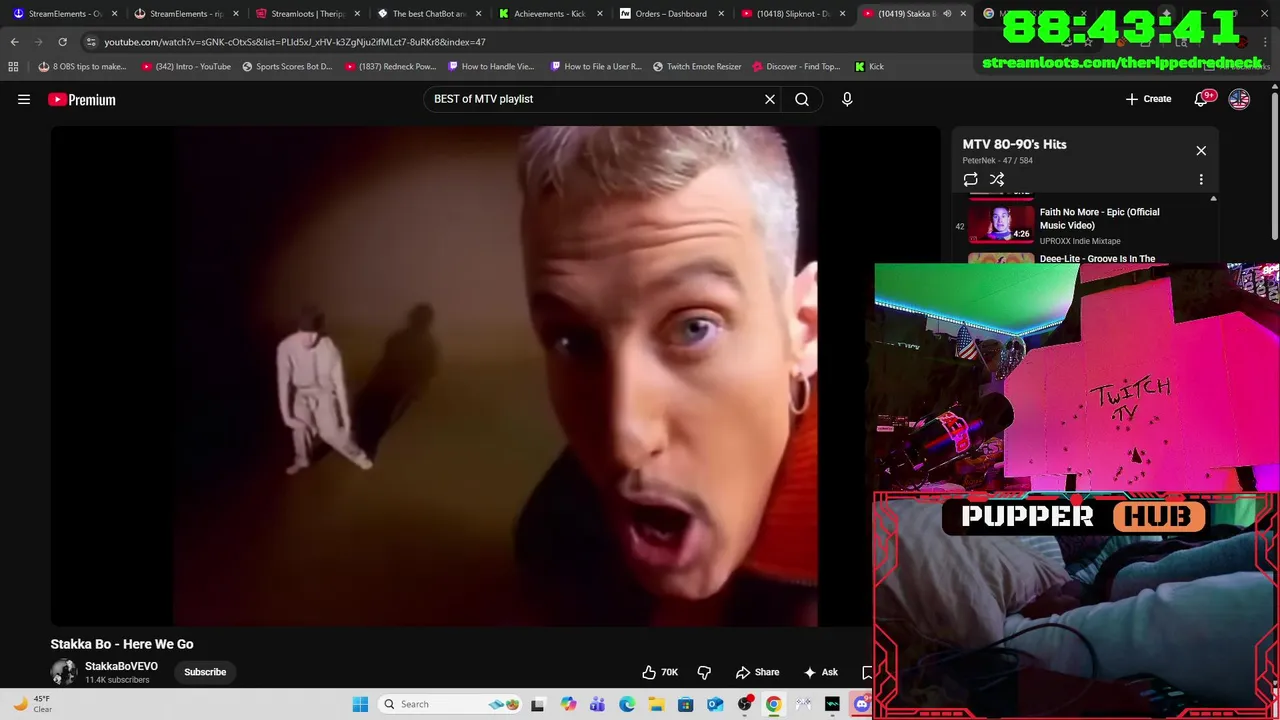Open Microsoft Edge from taskbar

627,704
